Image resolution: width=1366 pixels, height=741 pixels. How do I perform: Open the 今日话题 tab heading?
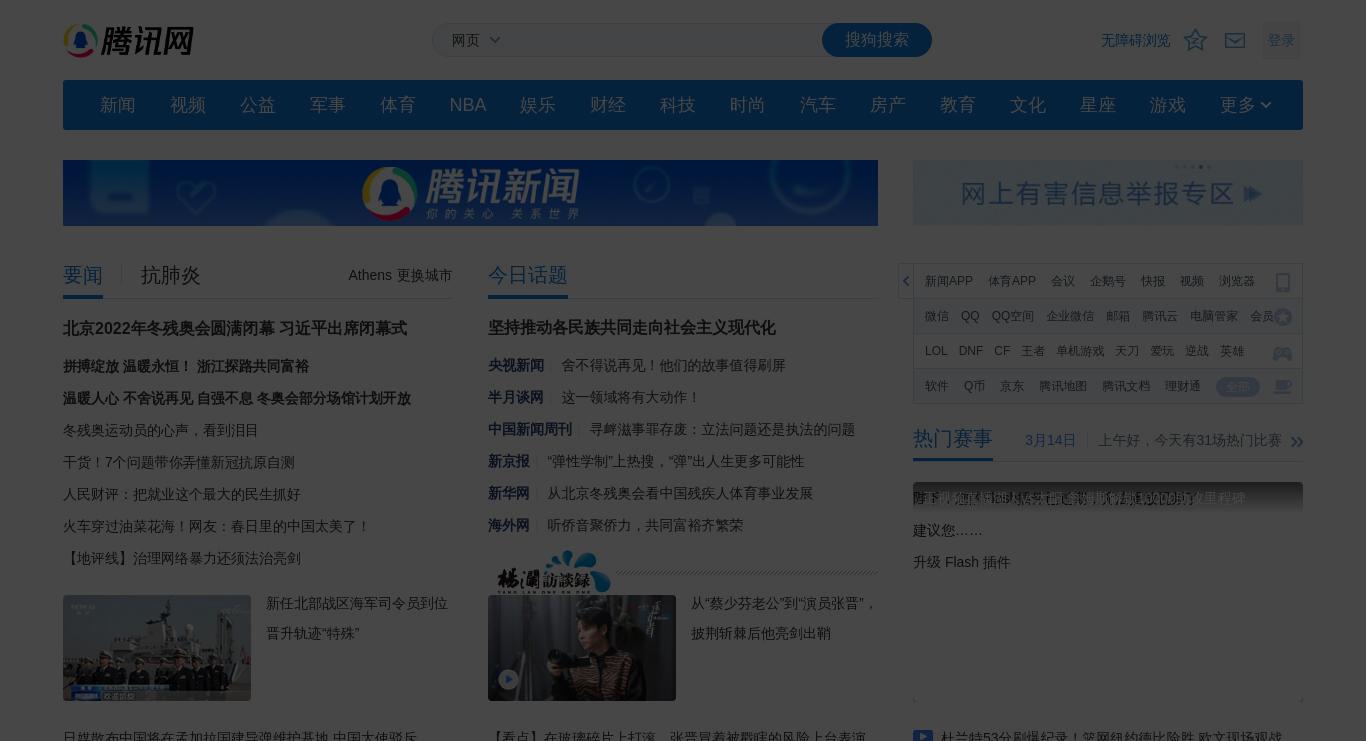528,275
